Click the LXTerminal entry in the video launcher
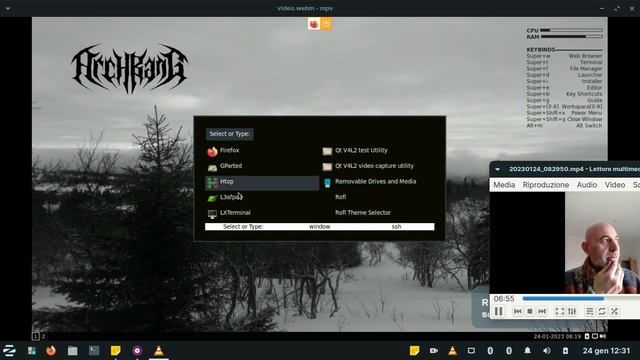640x360 pixels. [262, 213]
